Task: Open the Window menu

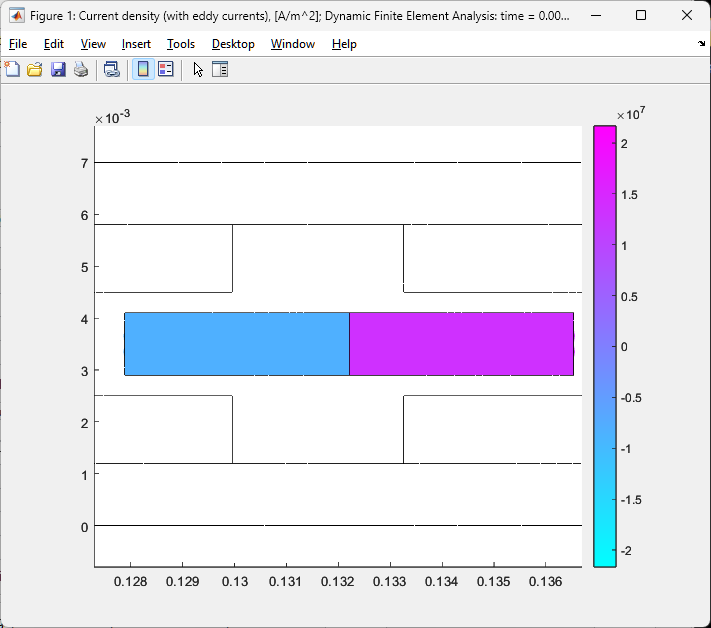Action: [292, 44]
